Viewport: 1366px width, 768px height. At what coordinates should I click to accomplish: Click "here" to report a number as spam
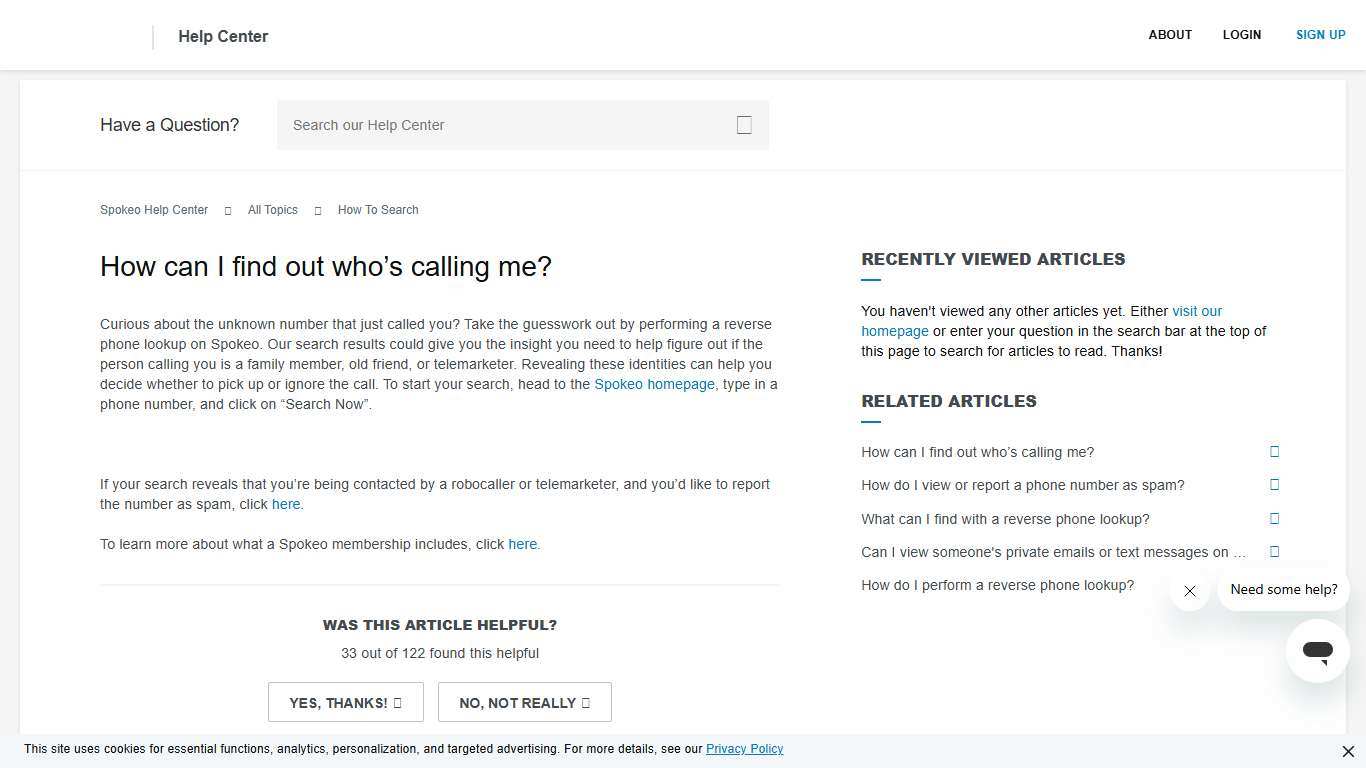[286, 504]
